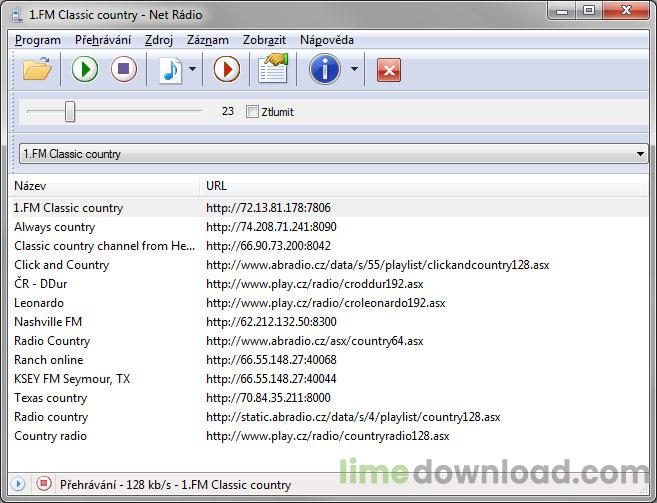The height and width of the screenshot is (503, 657).
Task: Click the red X exit toolbar icon
Action: pyautogui.click(x=389, y=70)
